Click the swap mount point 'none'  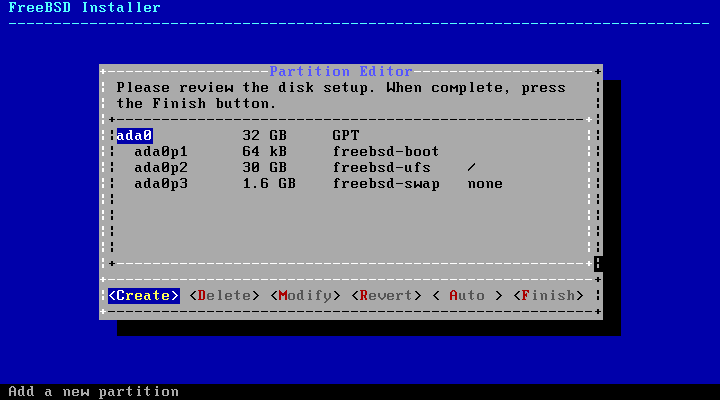point(485,183)
